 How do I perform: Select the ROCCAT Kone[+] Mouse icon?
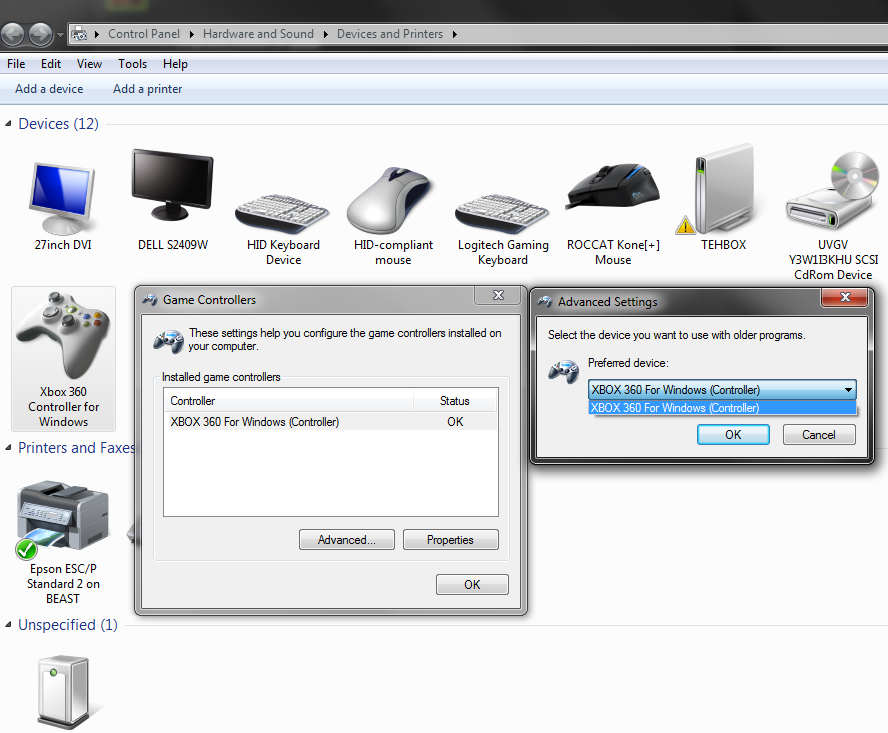click(613, 187)
